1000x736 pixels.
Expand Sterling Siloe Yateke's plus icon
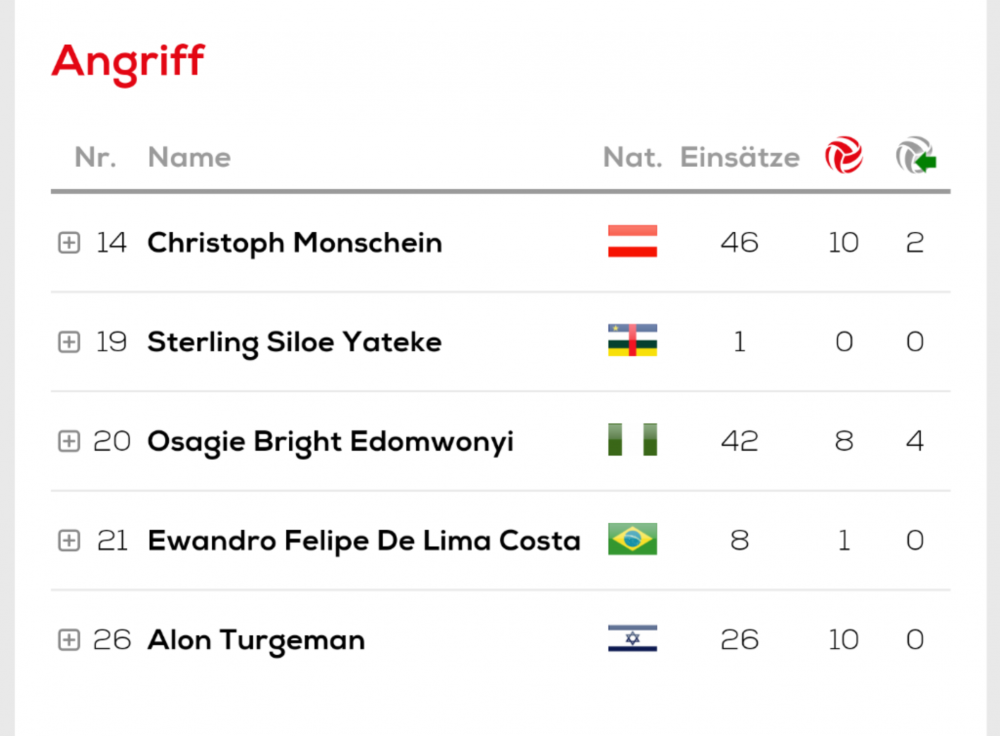[x=69, y=342]
